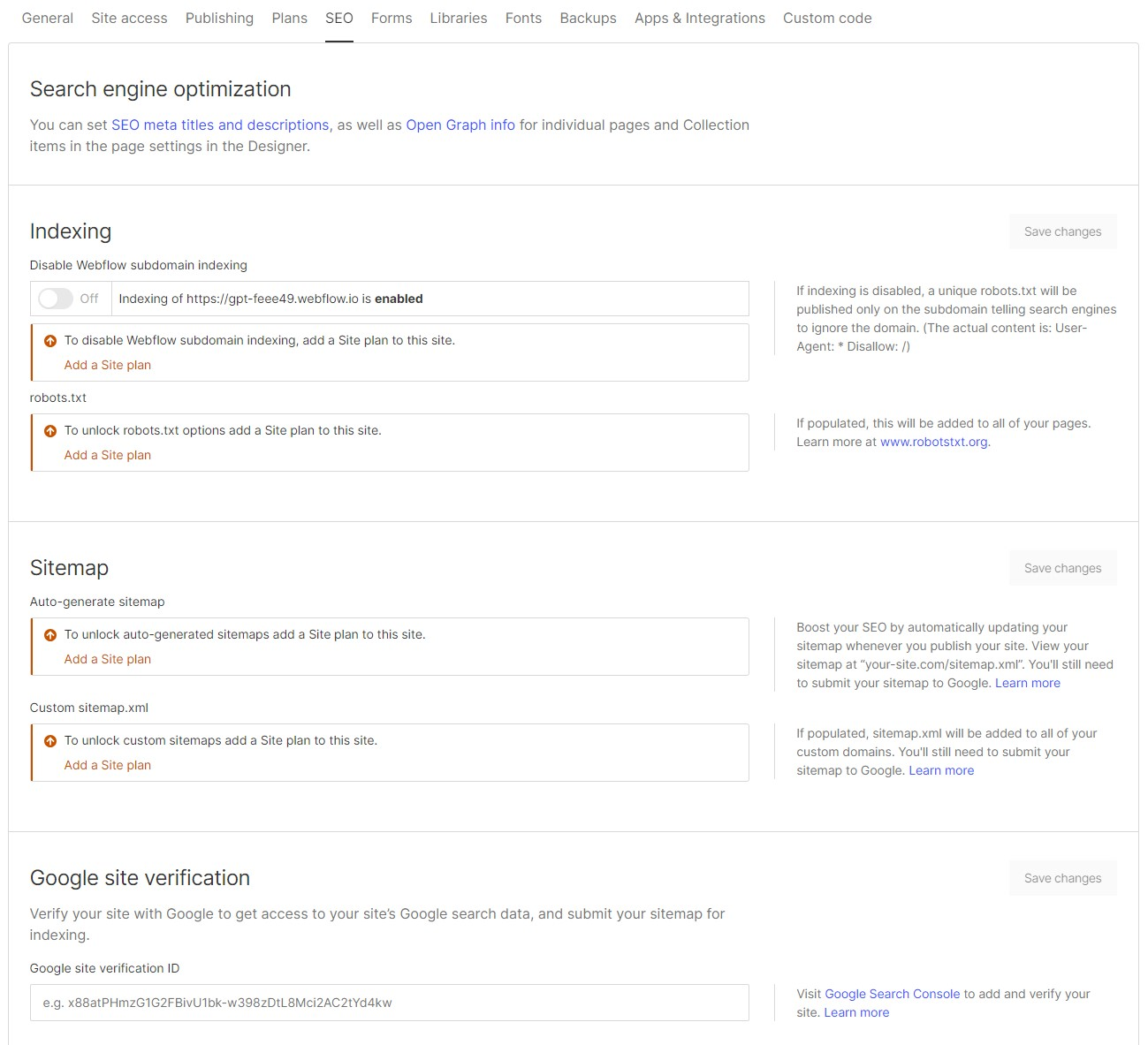Click Save changes under Google site verification
Image resolution: width=1148 pixels, height=1045 pixels.
1062,877
